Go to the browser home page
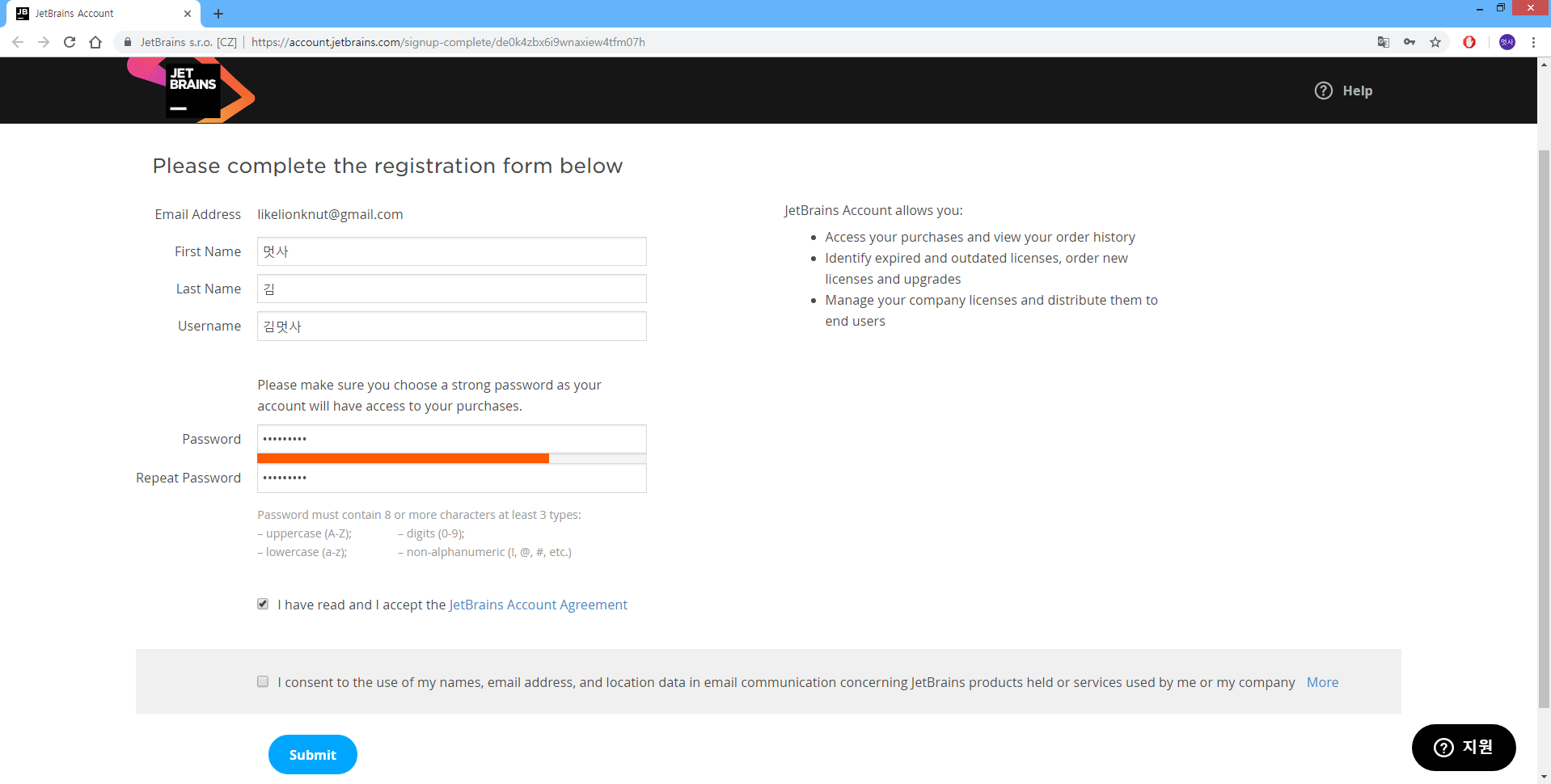This screenshot has height=784, width=1551. (x=95, y=42)
